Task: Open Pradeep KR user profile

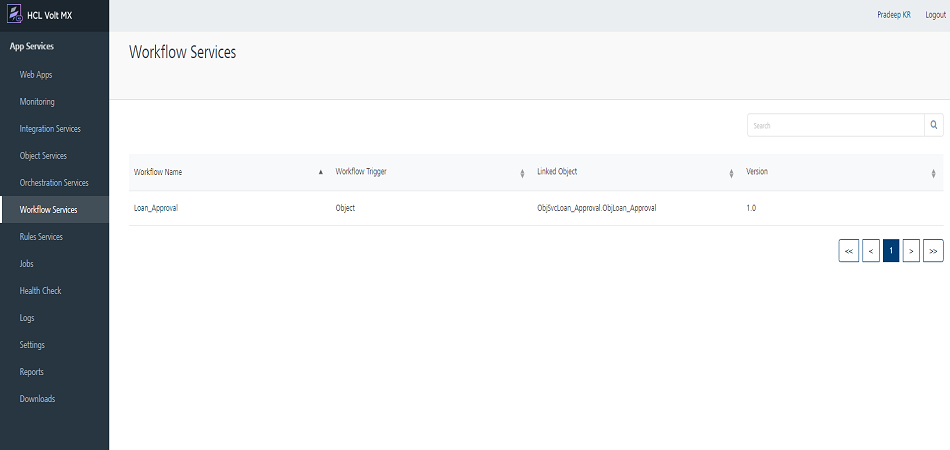Action: [x=893, y=15]
